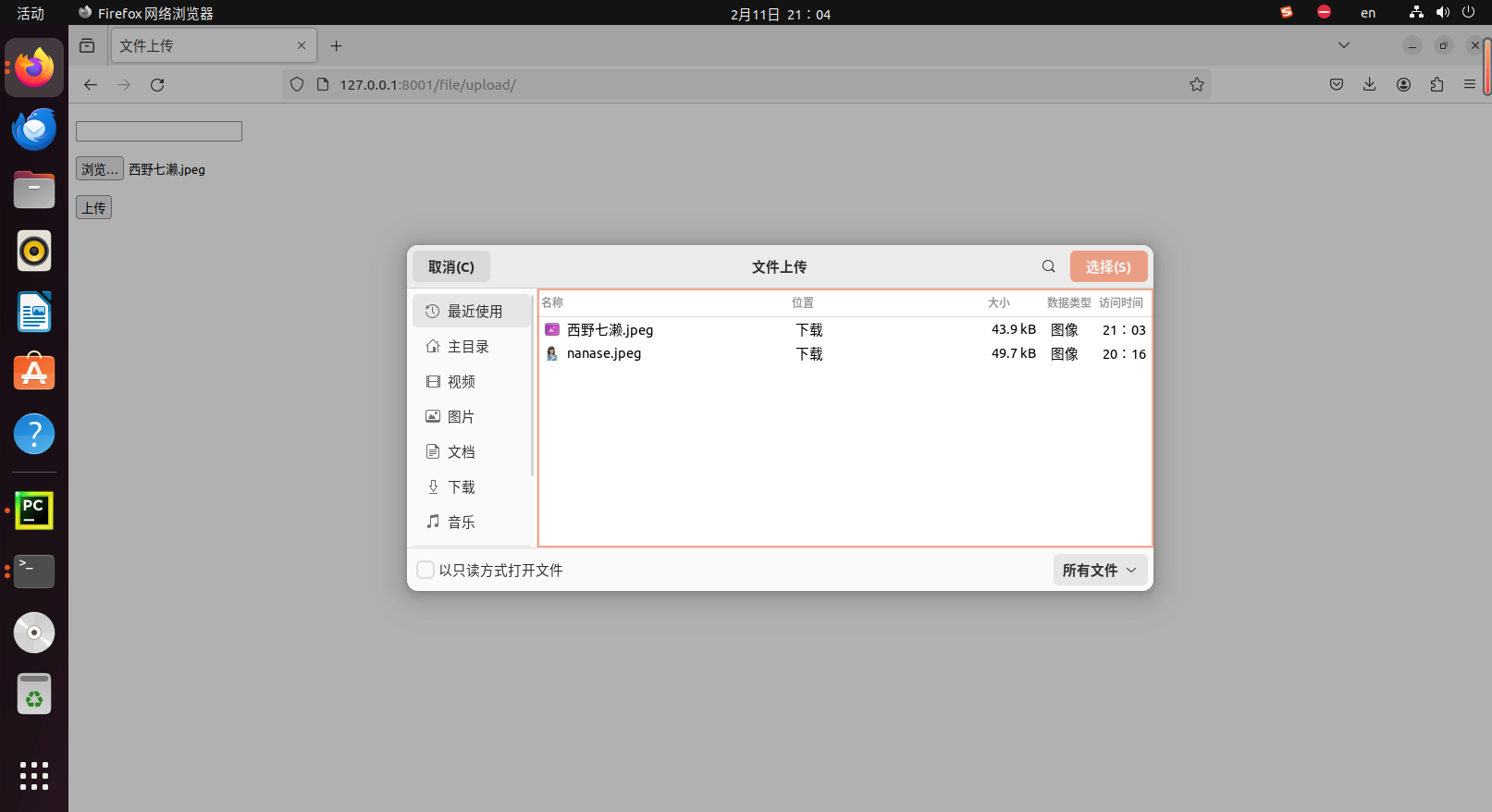
Task: Open a new tab with plus button
Action: (336, 45)
